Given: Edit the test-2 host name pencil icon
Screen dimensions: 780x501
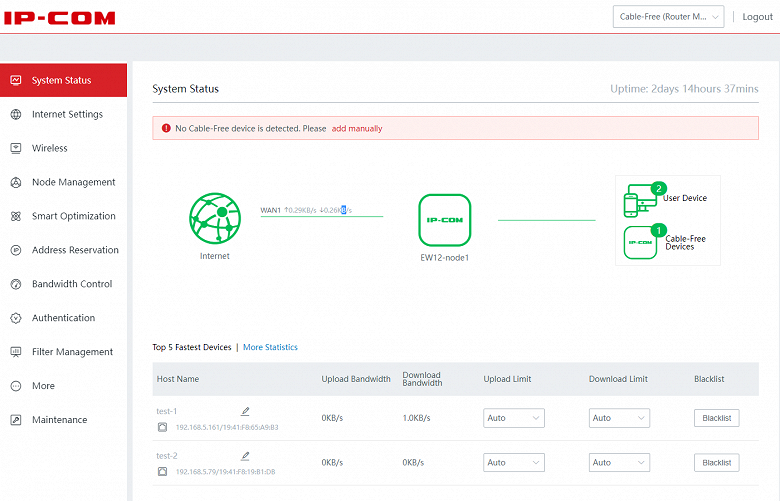Looking at the screenshot, I should (245, 456).
